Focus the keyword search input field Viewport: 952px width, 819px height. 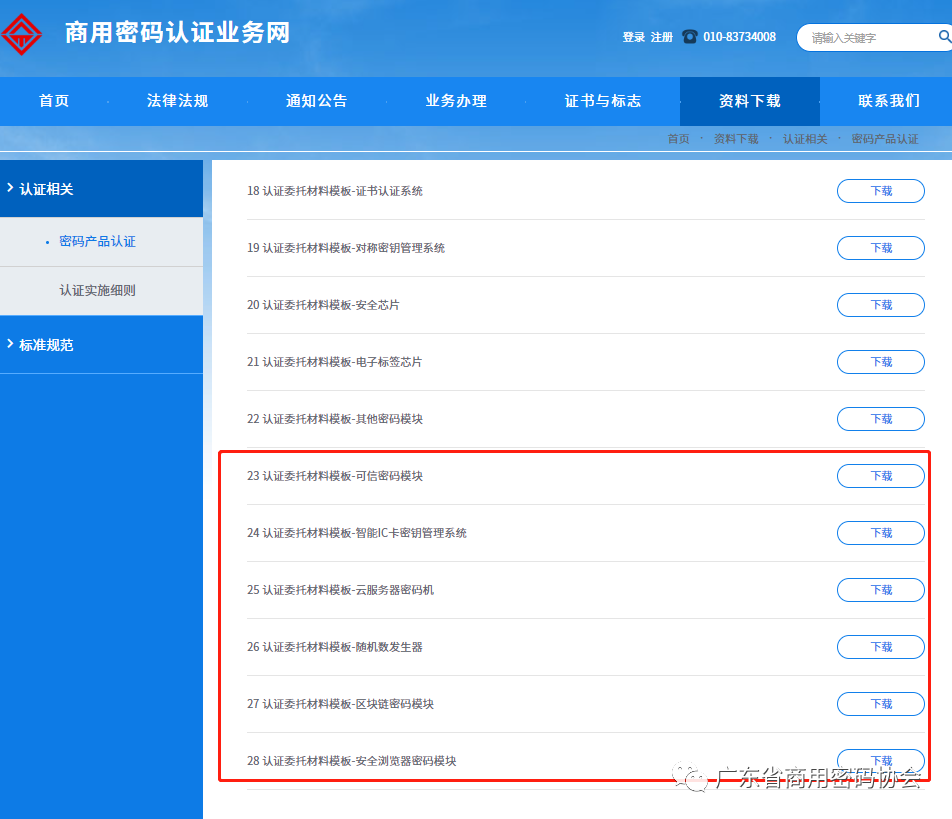click(x=866, y=38)
